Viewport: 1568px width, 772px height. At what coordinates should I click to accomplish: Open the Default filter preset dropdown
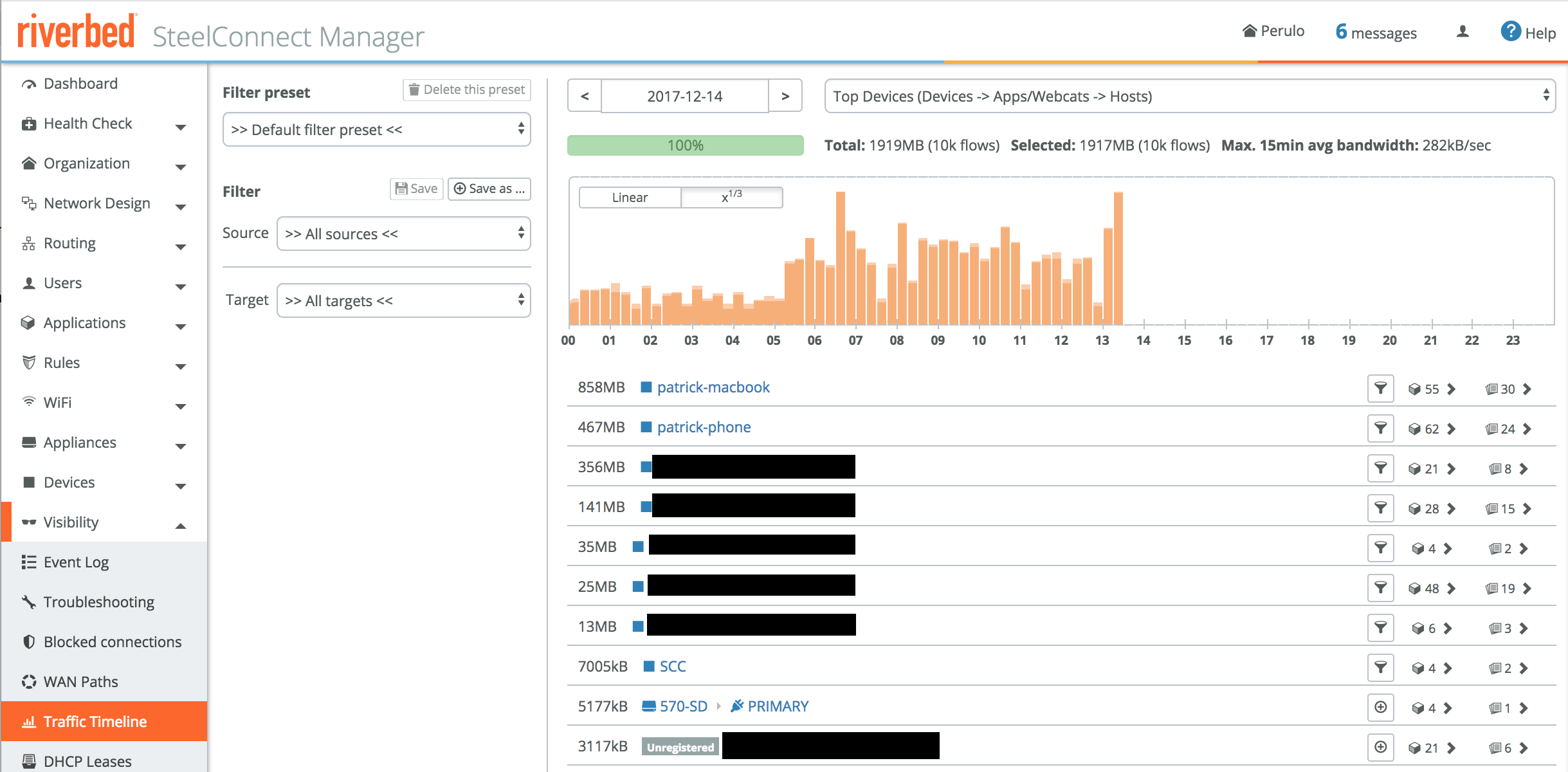pyautogui.click(x=376, y=130)
